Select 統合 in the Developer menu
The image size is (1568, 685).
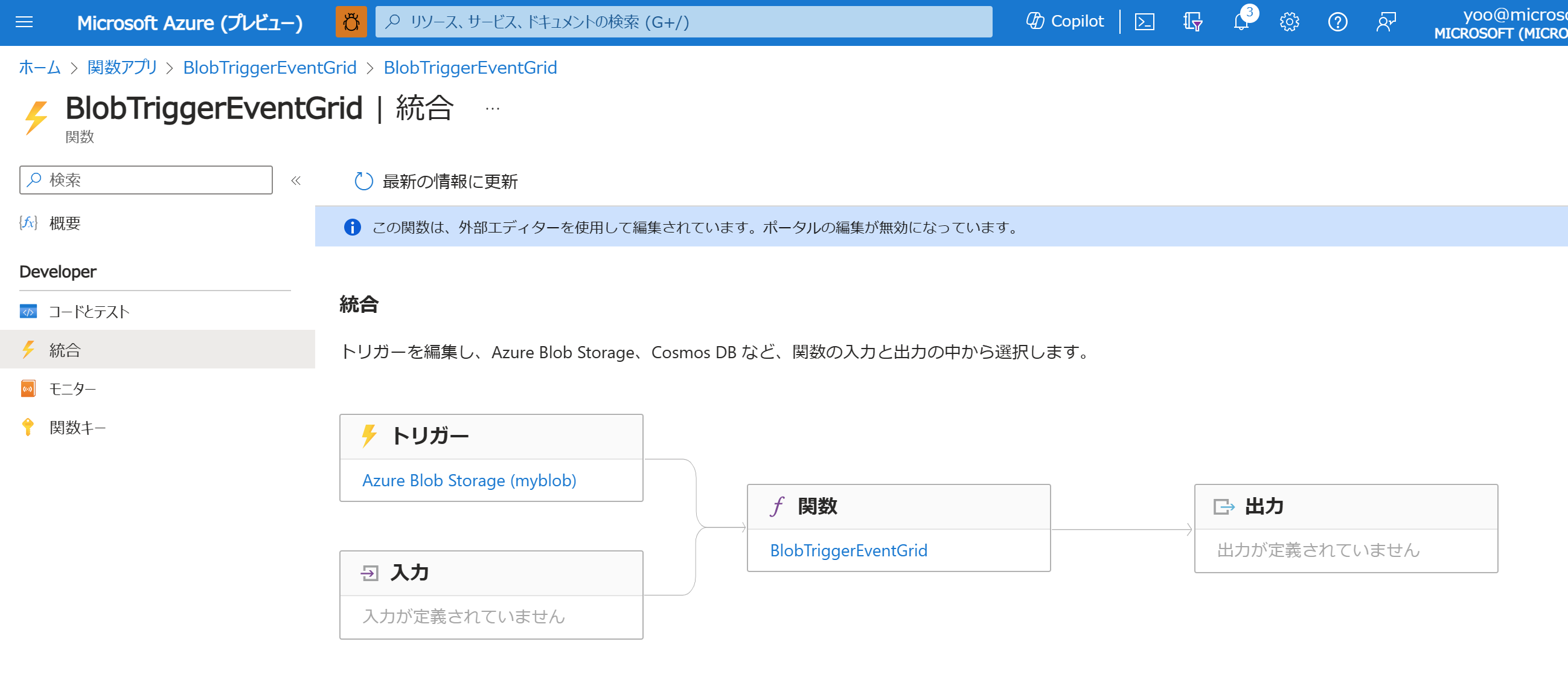tap(65, 350)
